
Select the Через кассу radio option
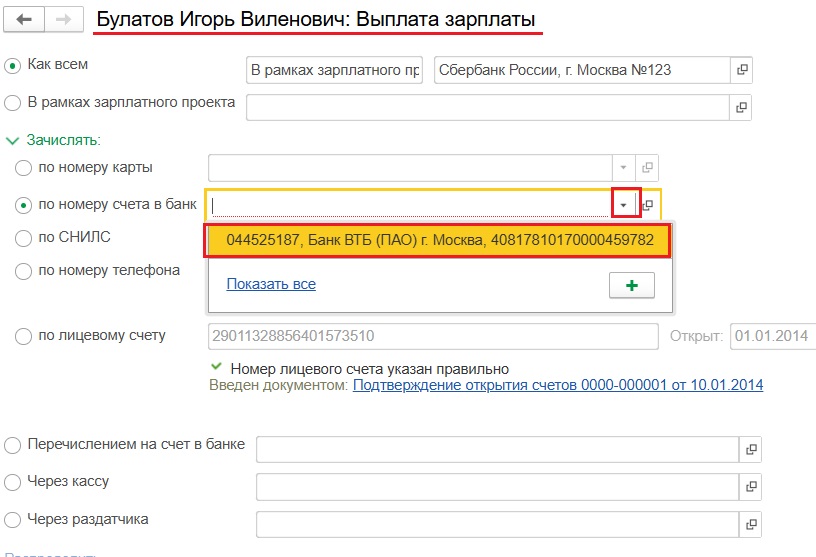13,483
